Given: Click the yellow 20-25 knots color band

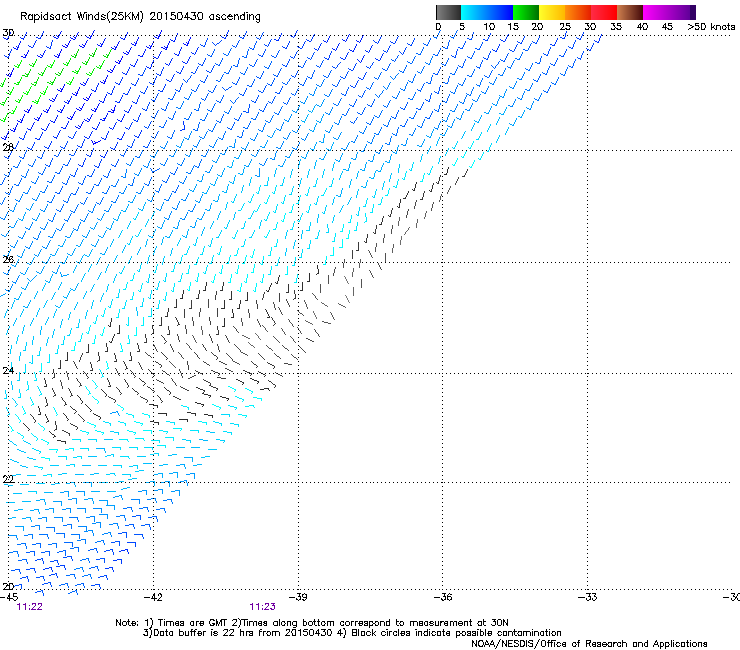Looking at the screenshot, I should 552,12.
